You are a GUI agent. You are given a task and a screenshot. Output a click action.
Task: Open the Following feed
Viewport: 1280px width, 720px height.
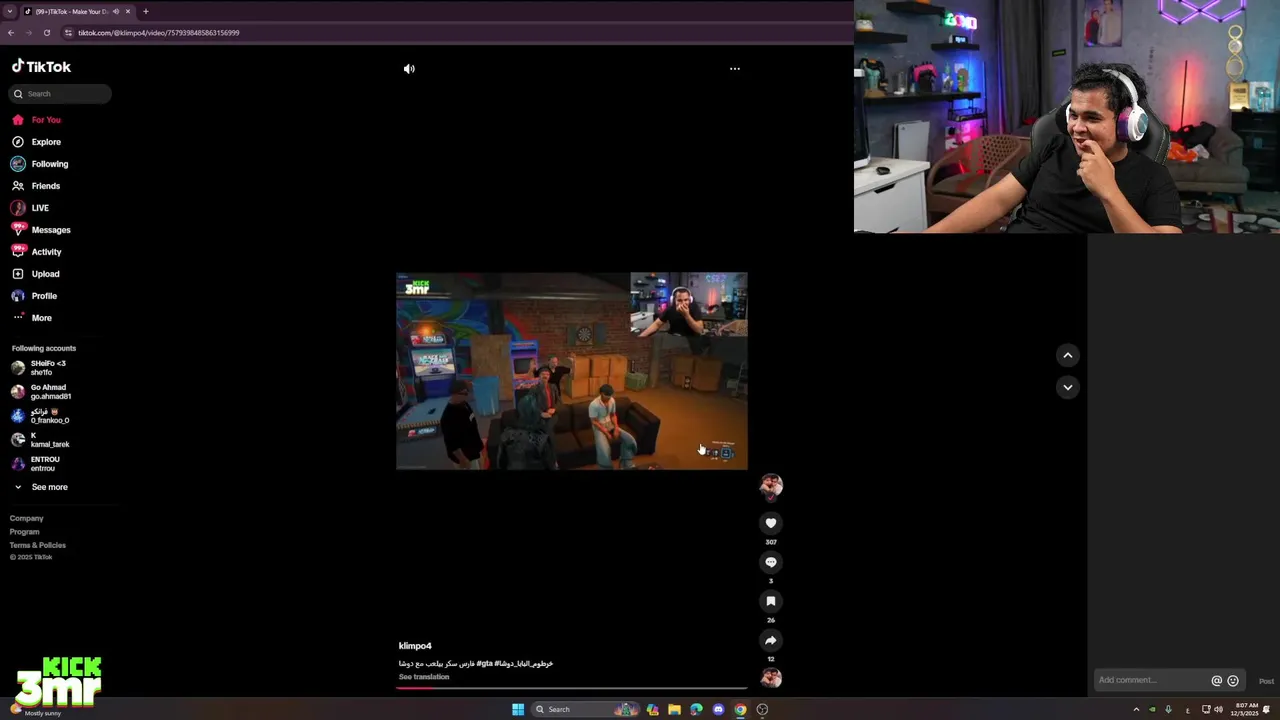coord(40,164)
